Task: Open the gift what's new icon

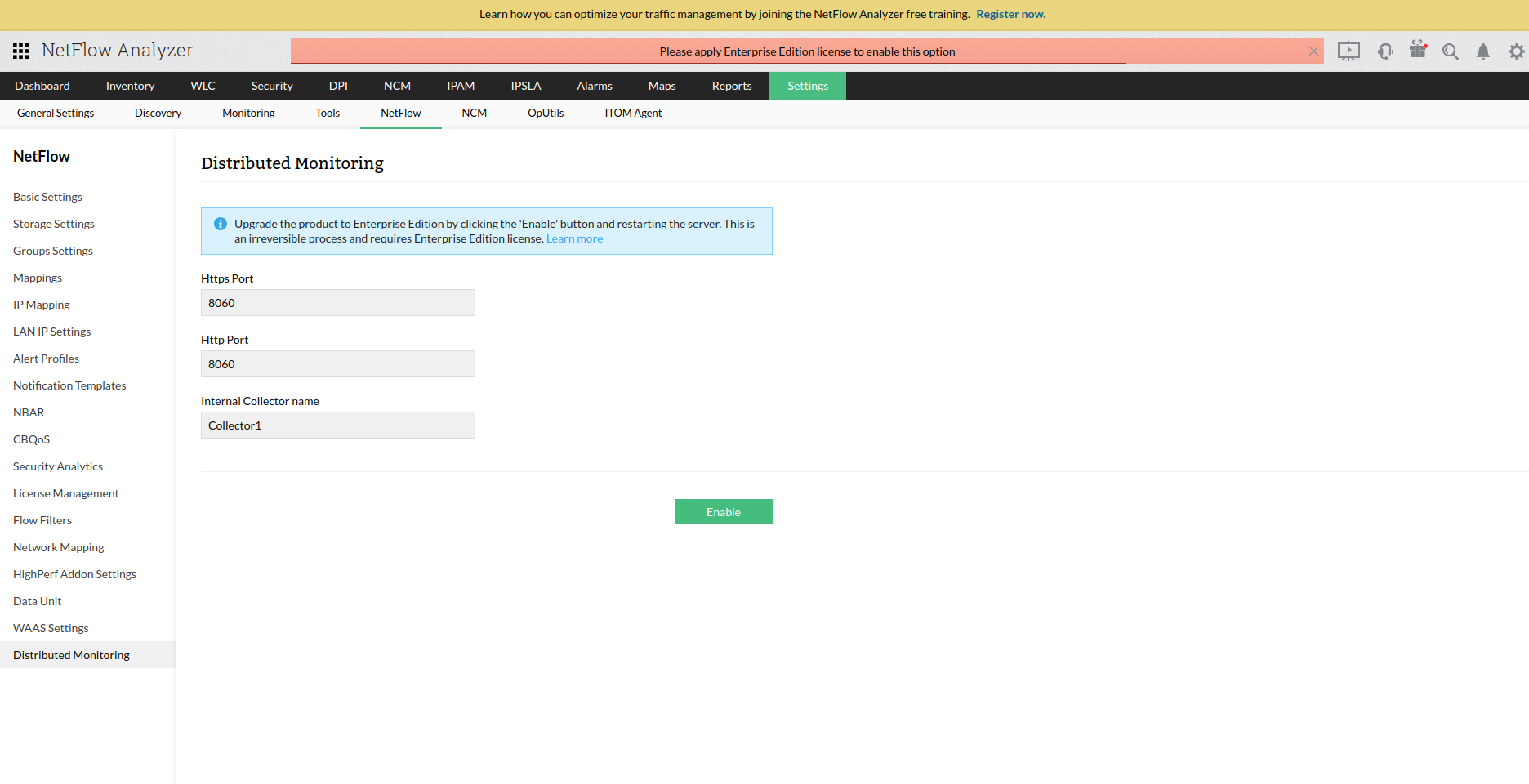Action: 1418,50
